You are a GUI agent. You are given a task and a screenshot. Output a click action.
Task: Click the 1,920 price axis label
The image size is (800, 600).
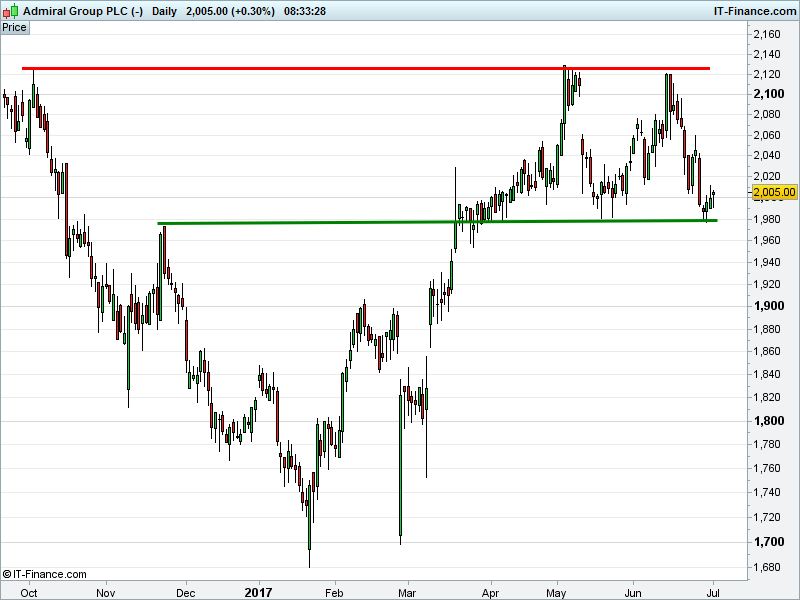(767, 284)
